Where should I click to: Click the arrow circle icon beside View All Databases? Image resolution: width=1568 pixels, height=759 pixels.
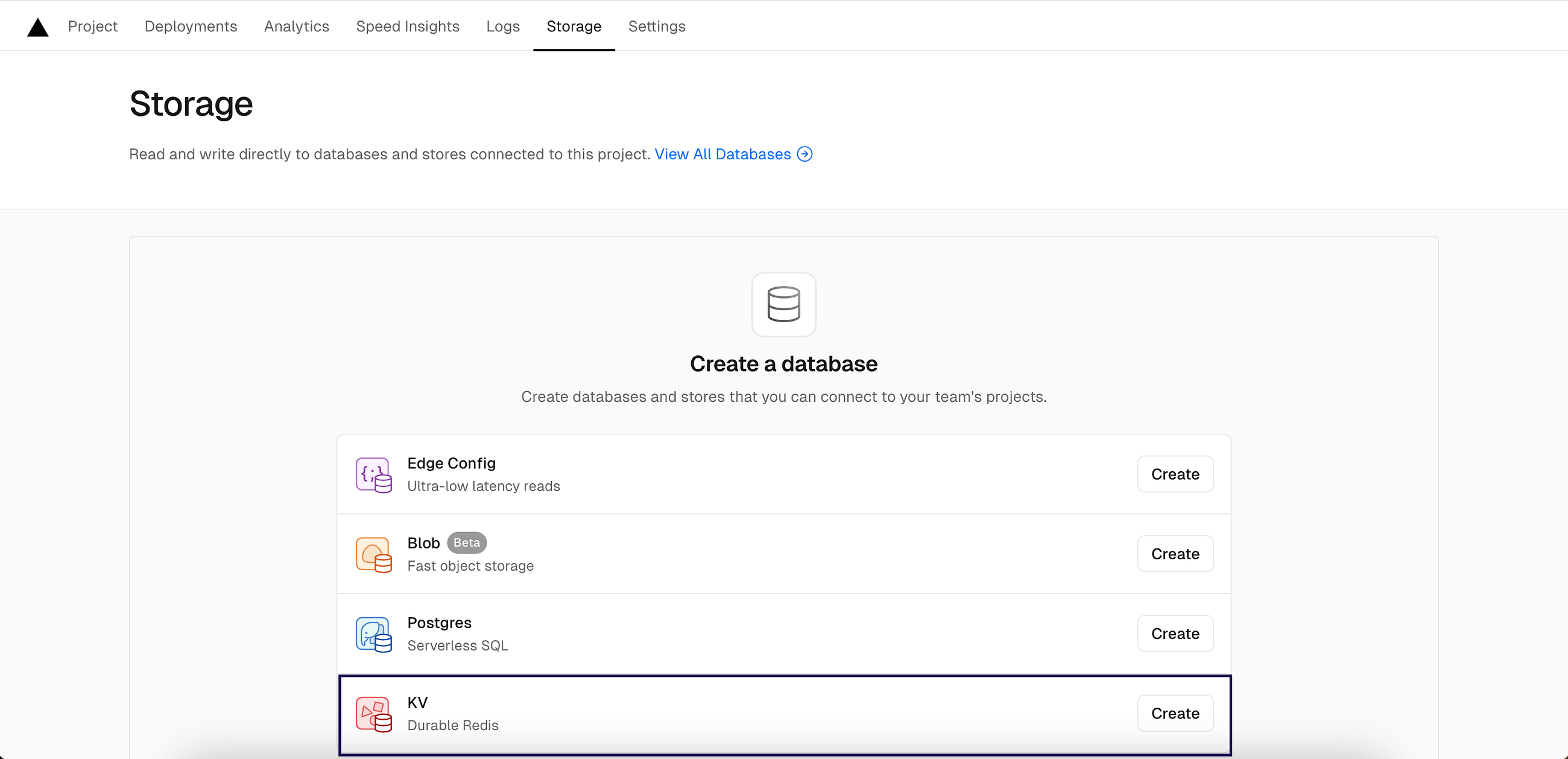(805, 154)
